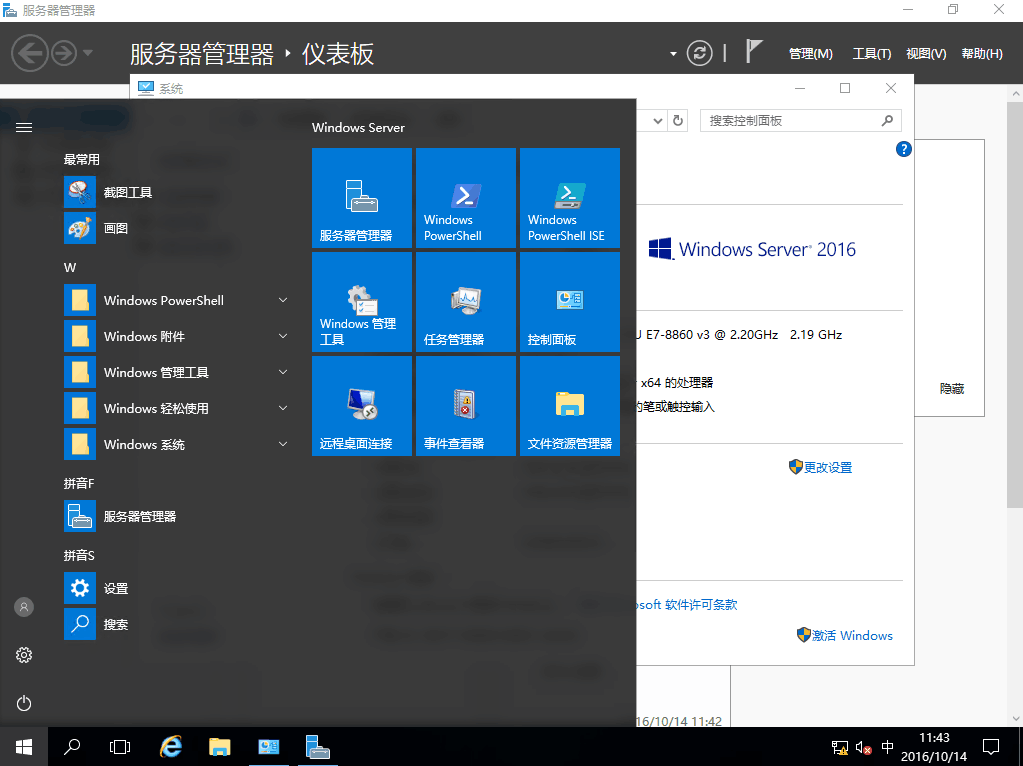
Task: Launch Internet Explorer from the taskbar
Action: click(171, 747)
